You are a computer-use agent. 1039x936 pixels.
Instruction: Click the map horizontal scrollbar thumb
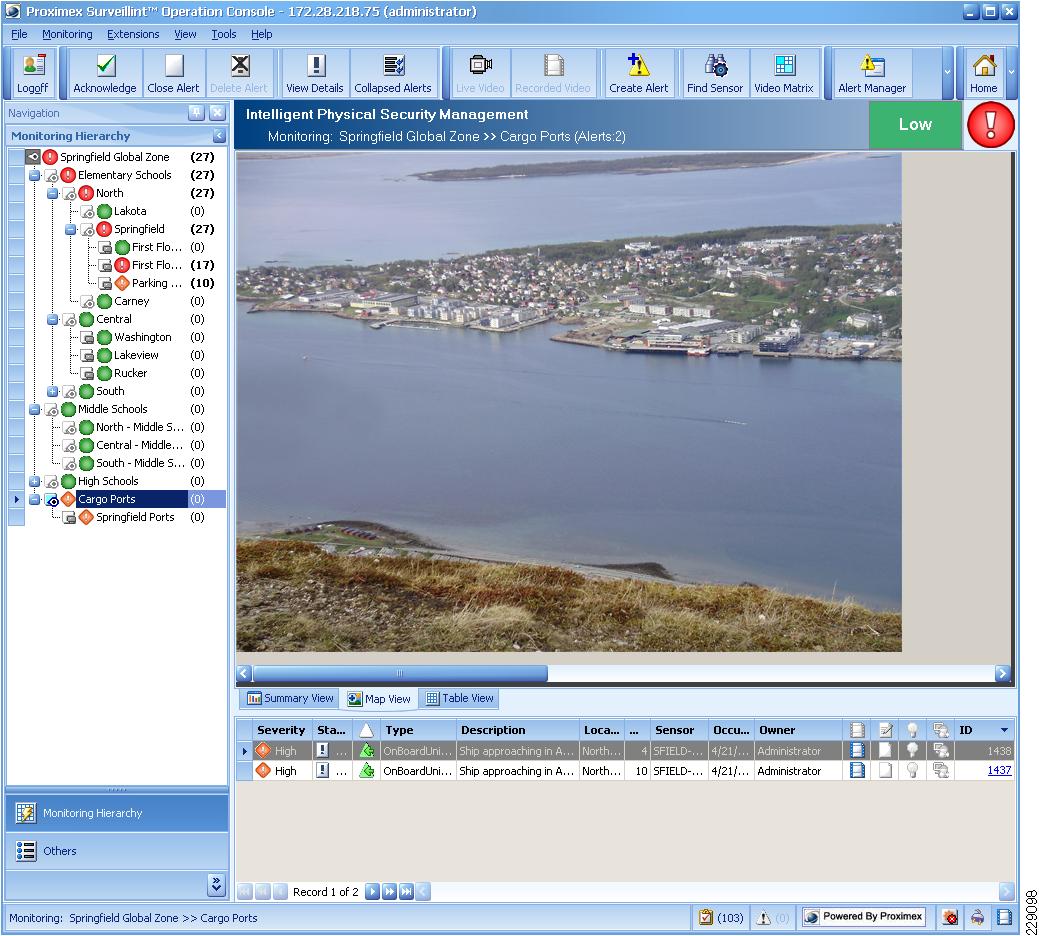click(x=400, y=673)
